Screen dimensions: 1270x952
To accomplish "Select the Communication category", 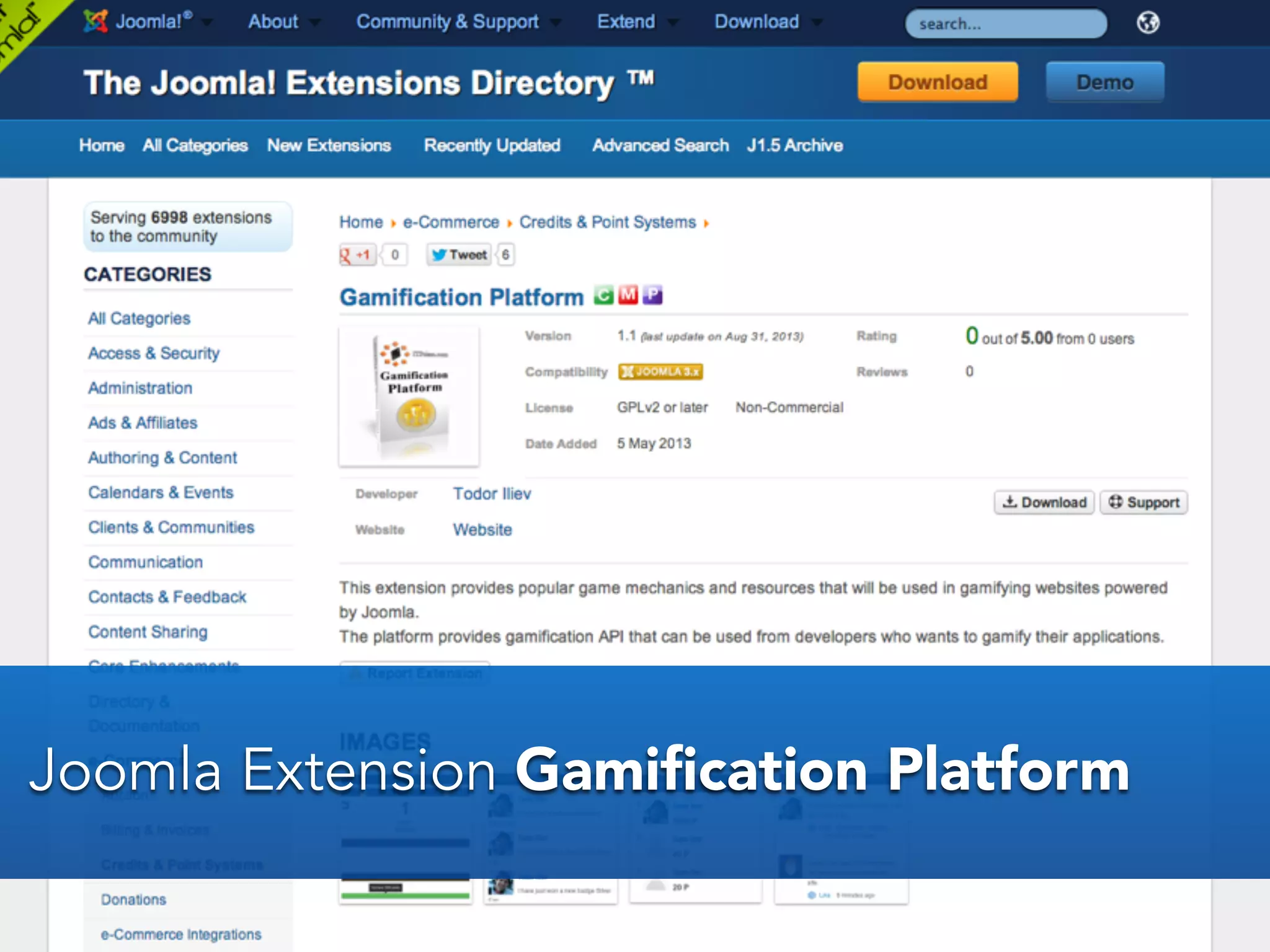I will click(145, 562).
